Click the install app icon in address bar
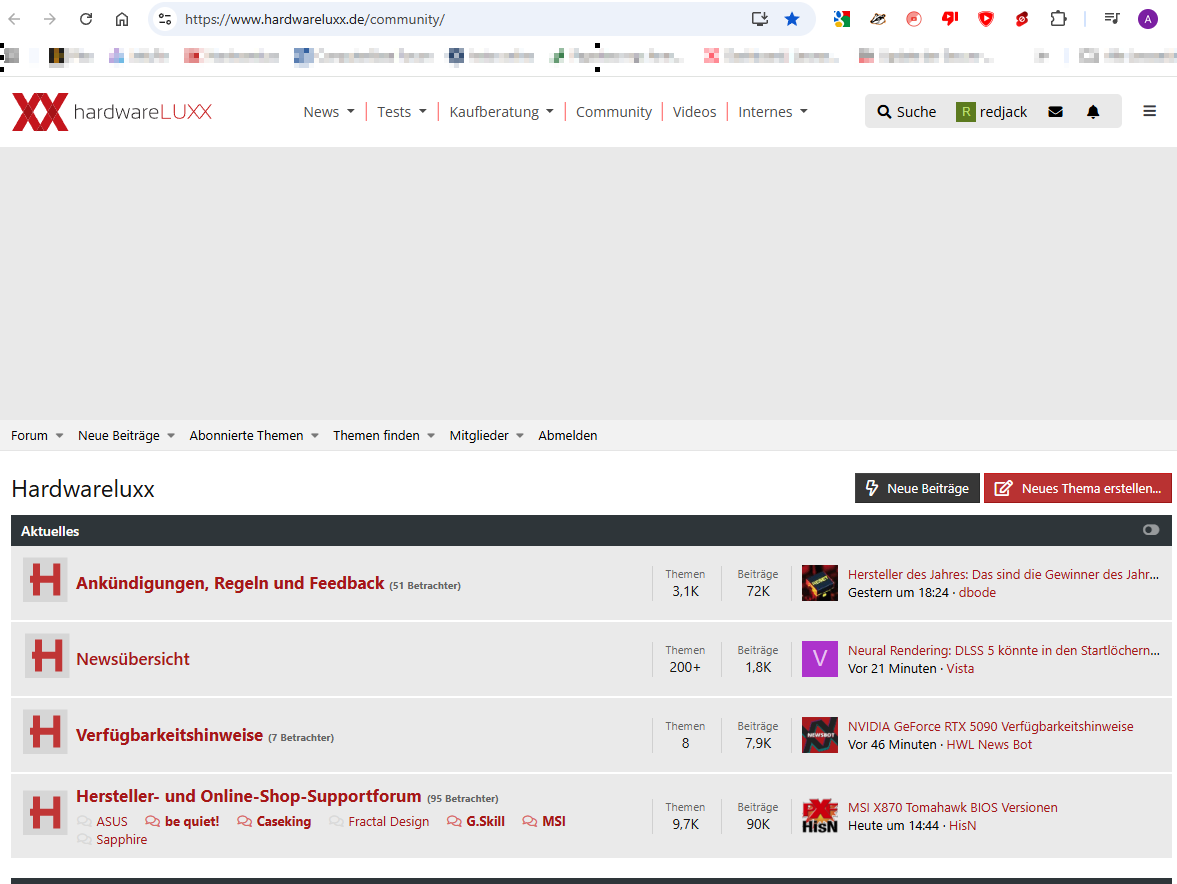The image size is (1177, 884). coord(760,19)
